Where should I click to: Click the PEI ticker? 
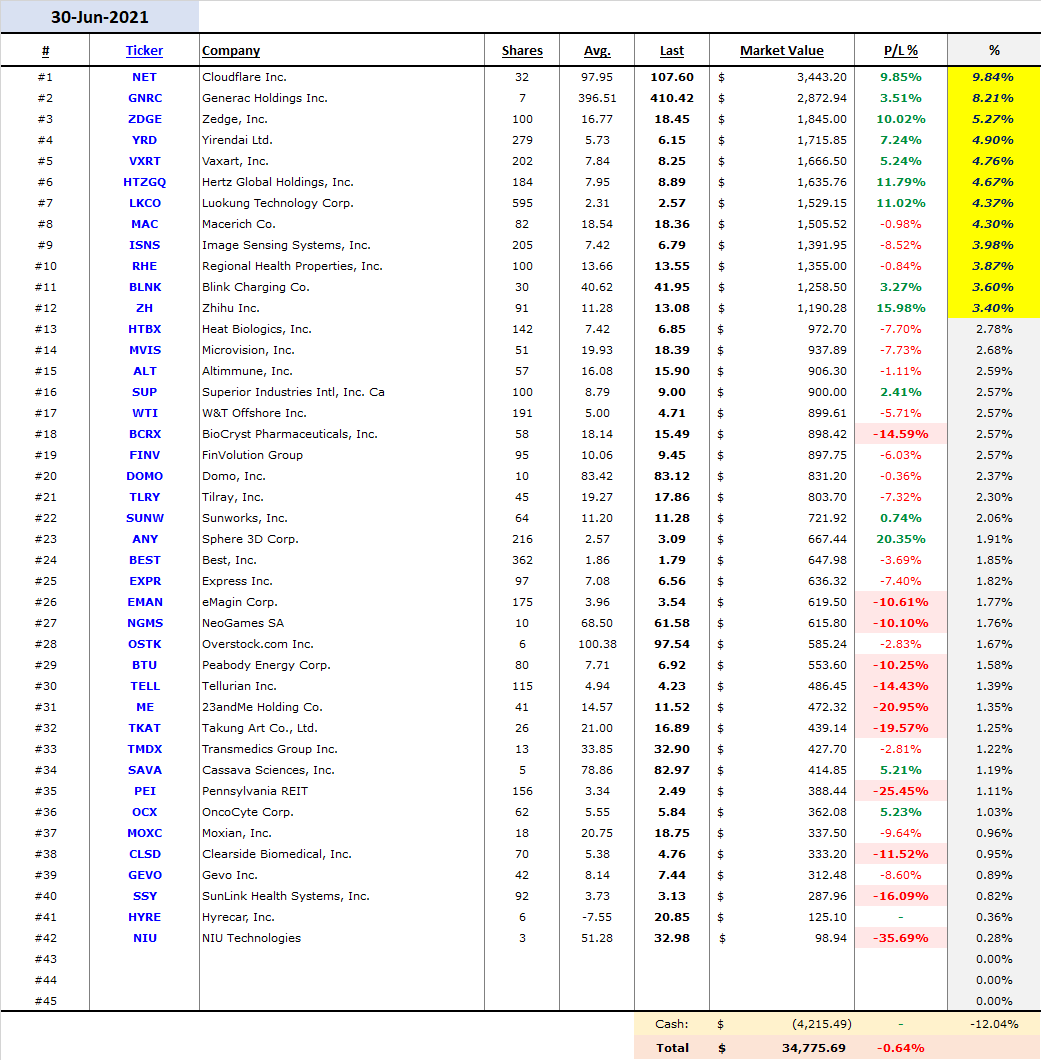[x=145, y=791]
